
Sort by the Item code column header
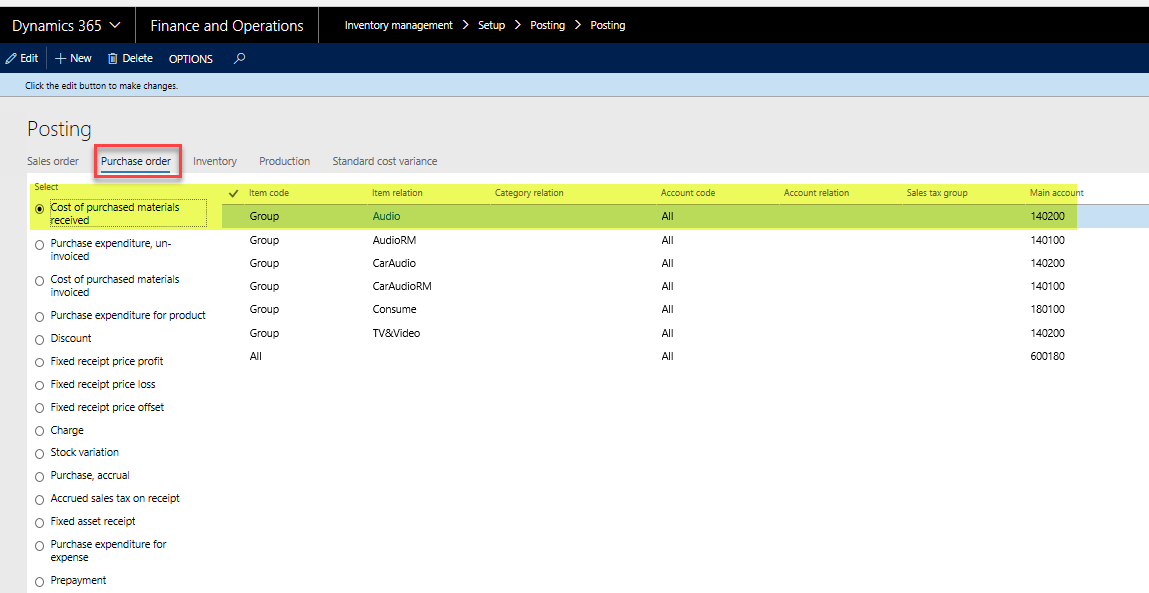(x=269, y=193)
